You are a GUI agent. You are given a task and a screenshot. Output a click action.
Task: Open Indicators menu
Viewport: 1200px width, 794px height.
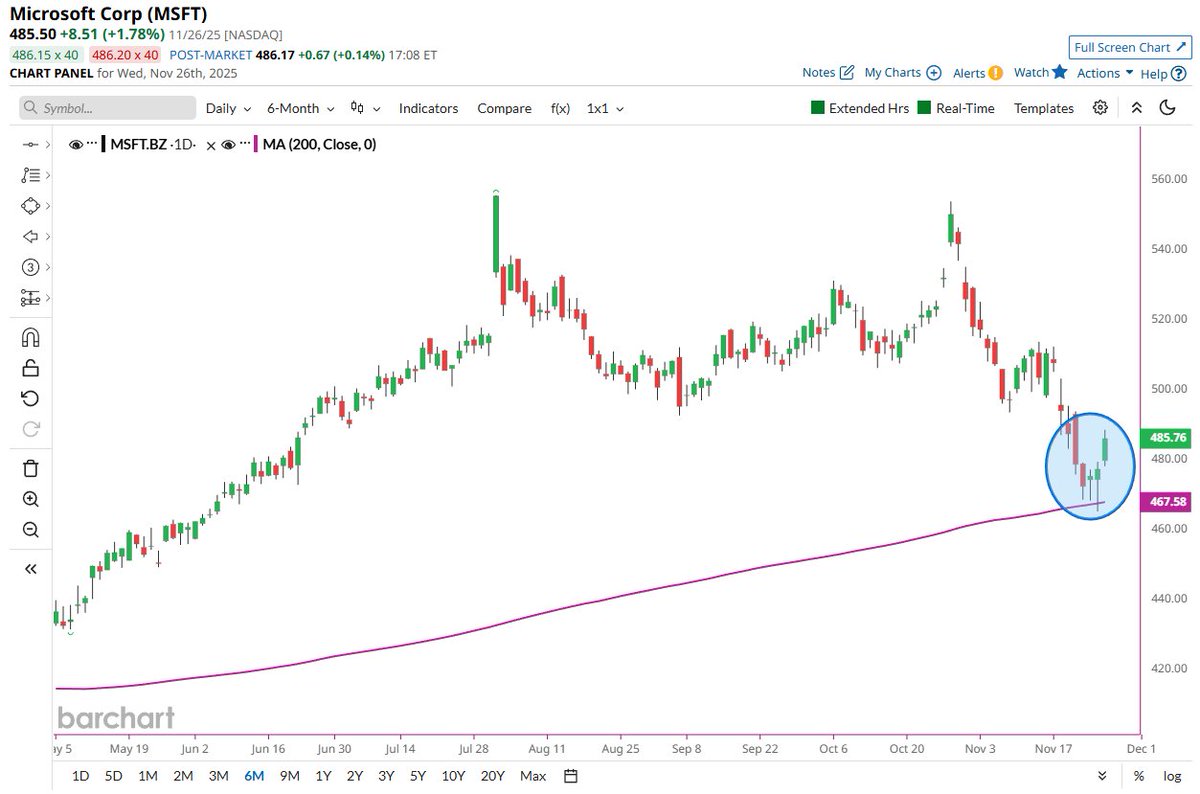coord(428,108)
